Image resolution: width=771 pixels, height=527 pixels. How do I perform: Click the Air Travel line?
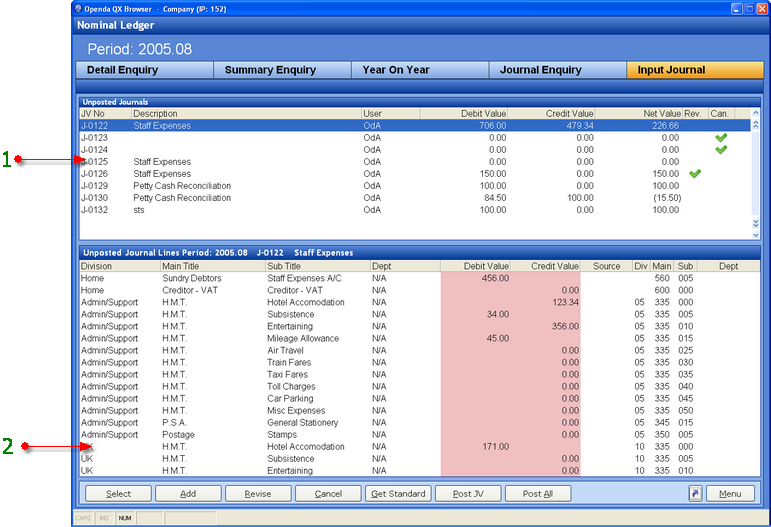[x=419, y=351]
